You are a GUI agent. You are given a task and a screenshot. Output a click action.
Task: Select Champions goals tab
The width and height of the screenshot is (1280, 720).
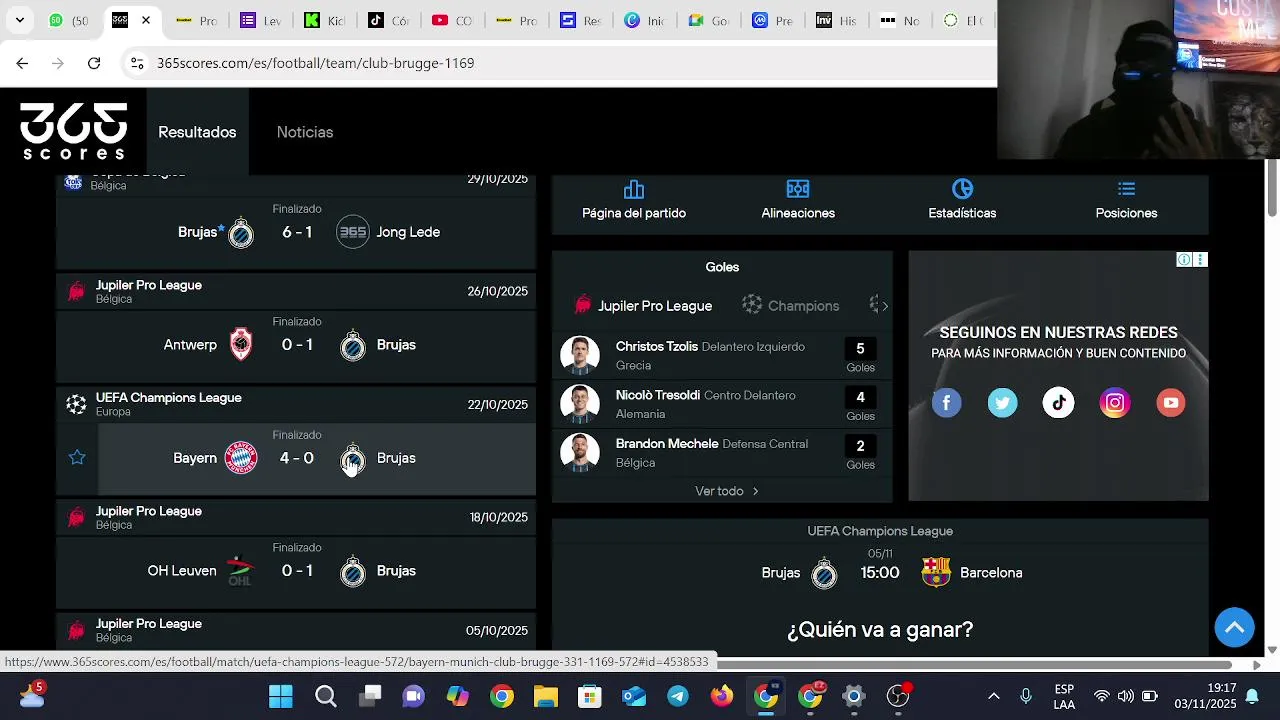[791, 306]
